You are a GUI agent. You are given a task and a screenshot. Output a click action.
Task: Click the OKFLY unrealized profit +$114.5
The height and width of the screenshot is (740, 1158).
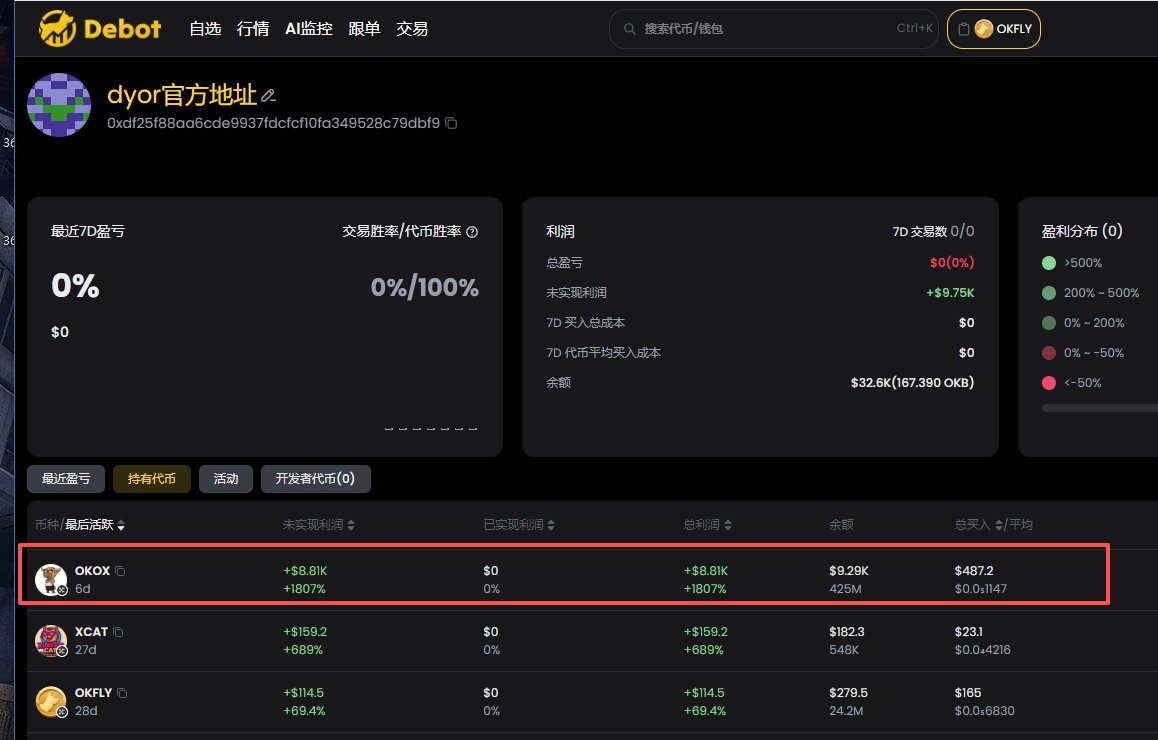click(x=304, y=693)
